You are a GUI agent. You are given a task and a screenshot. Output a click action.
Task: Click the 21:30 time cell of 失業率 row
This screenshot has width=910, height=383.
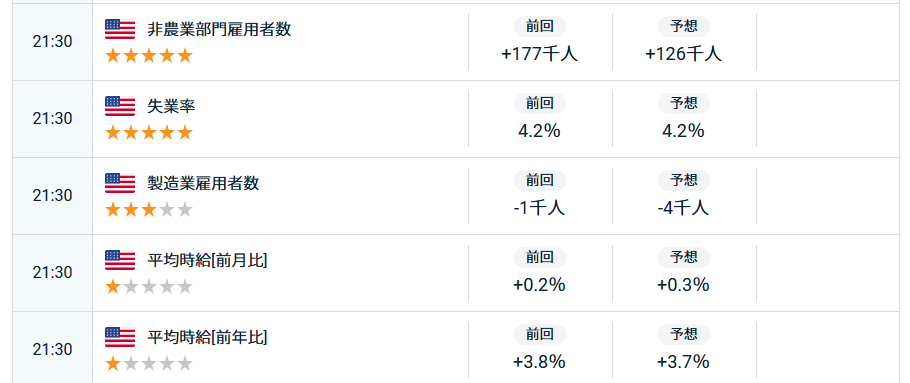coord(52,119)
